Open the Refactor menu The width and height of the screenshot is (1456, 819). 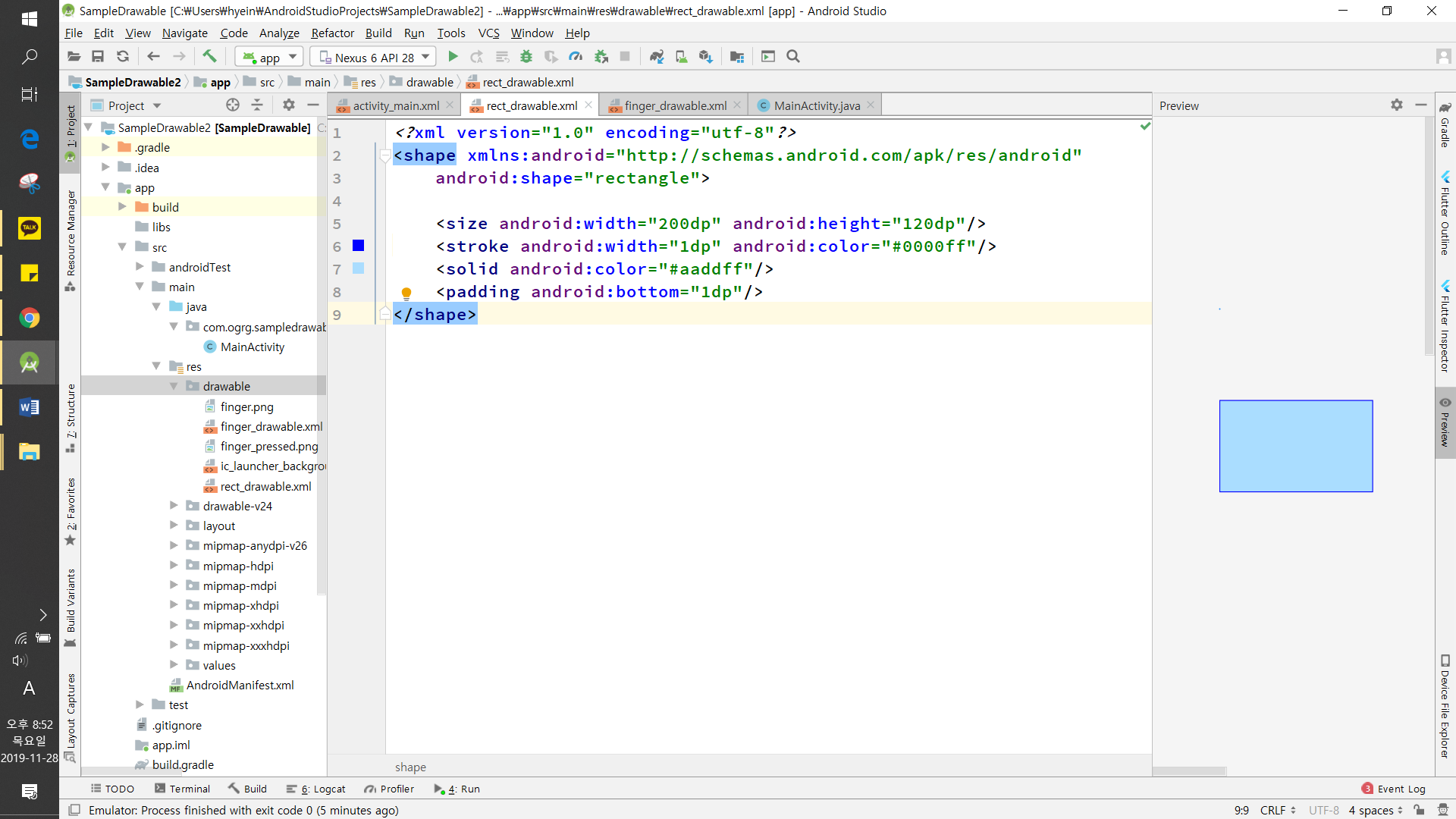click(x=332, y=33)
